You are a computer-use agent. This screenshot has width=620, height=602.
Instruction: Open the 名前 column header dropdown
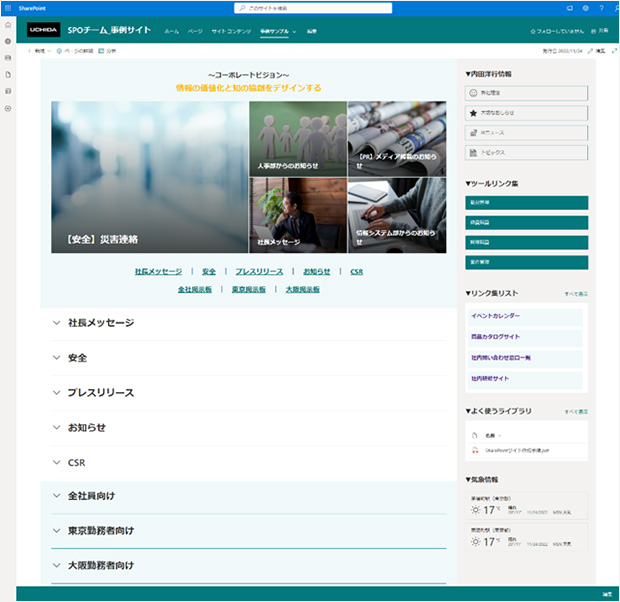[493, 435]
